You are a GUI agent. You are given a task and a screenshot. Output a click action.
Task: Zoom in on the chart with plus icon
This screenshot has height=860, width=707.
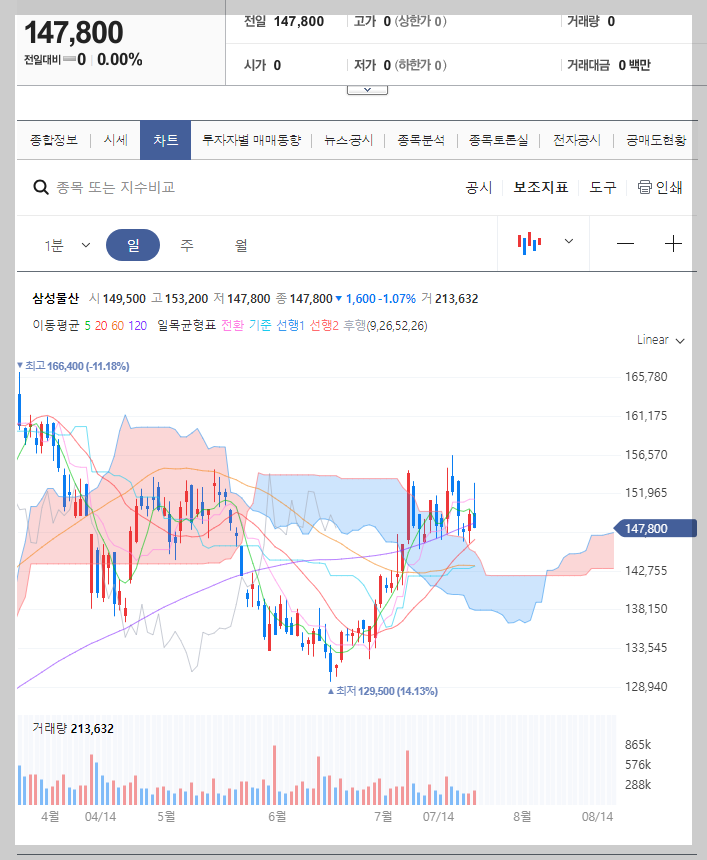point(673,242)
